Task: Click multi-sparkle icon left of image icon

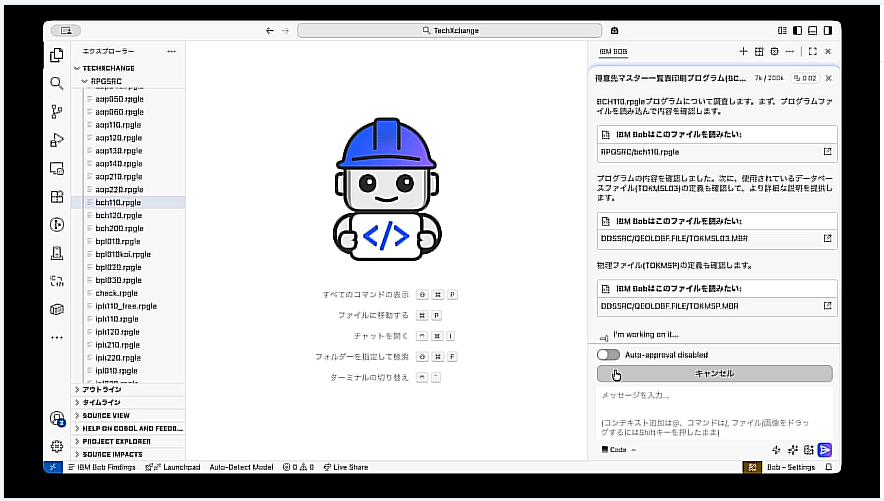Action: (x=793, y=450)
